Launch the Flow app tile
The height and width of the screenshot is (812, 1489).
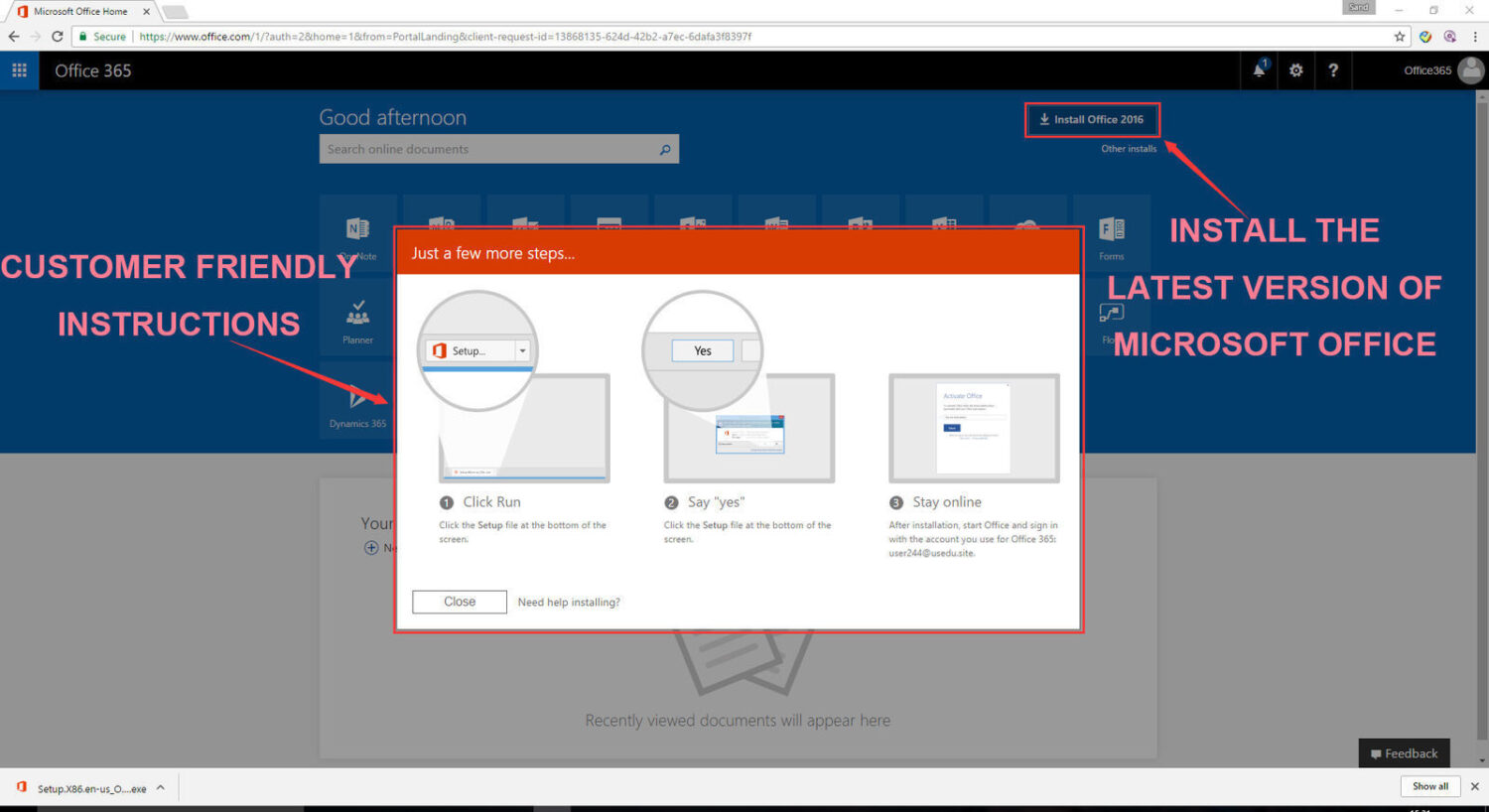coord(1112,314)
